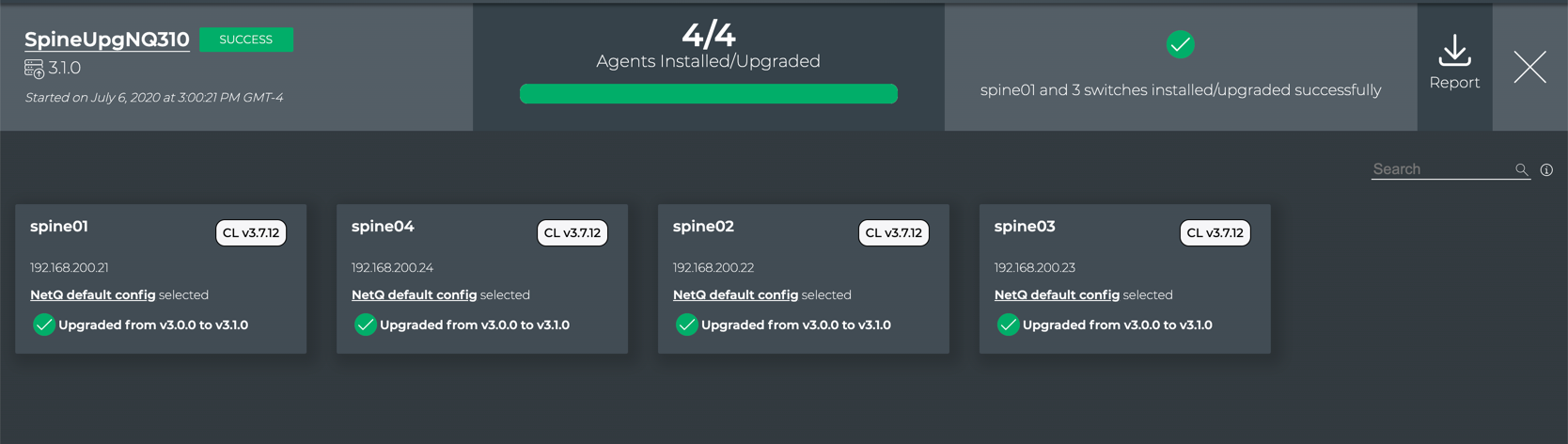This screenshot has width=1568, height=444.
Task: Click the search magnifier icon
Action: [1521, 170]
